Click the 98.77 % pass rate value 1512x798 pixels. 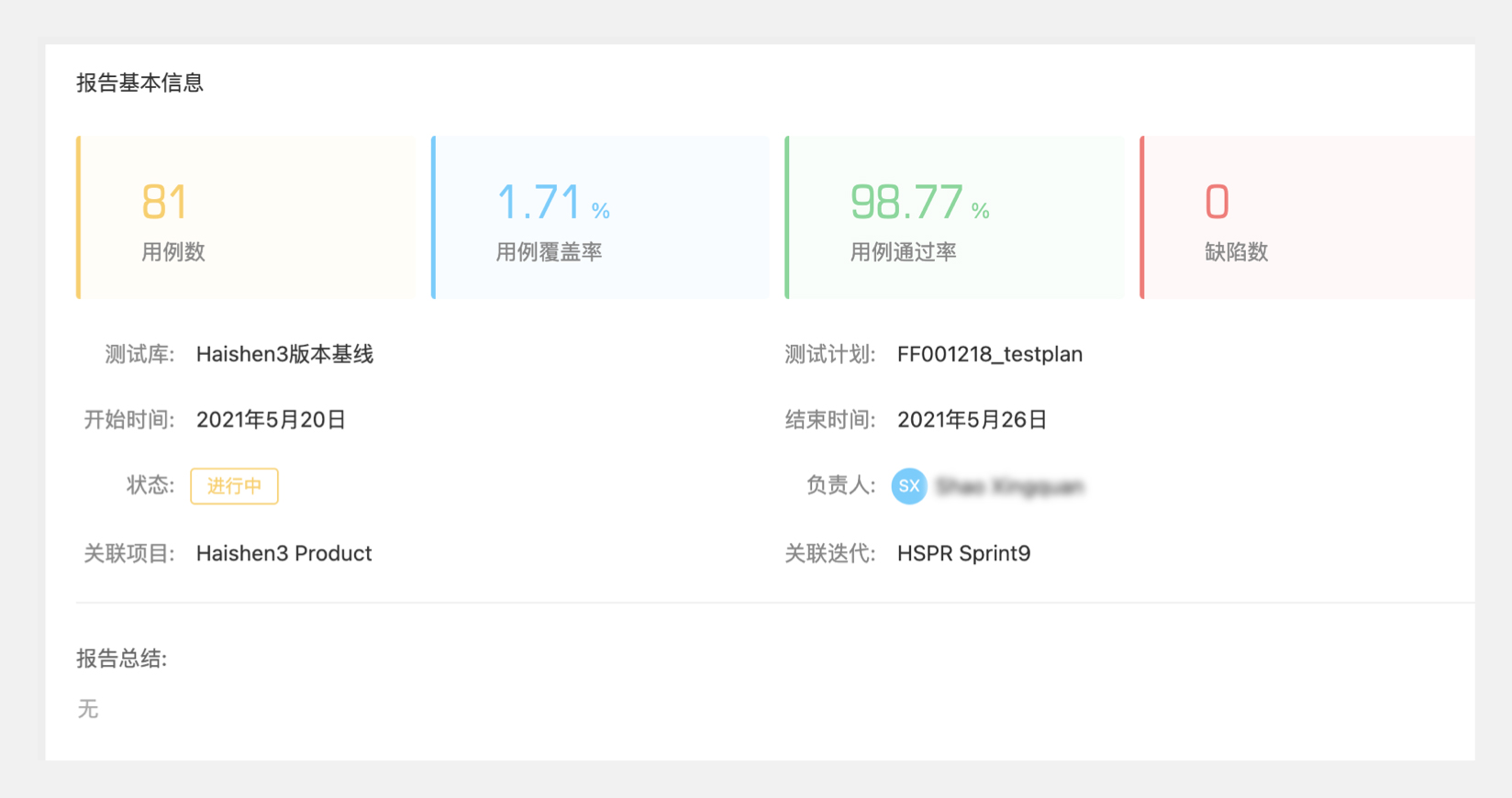(x=918, y=204)
